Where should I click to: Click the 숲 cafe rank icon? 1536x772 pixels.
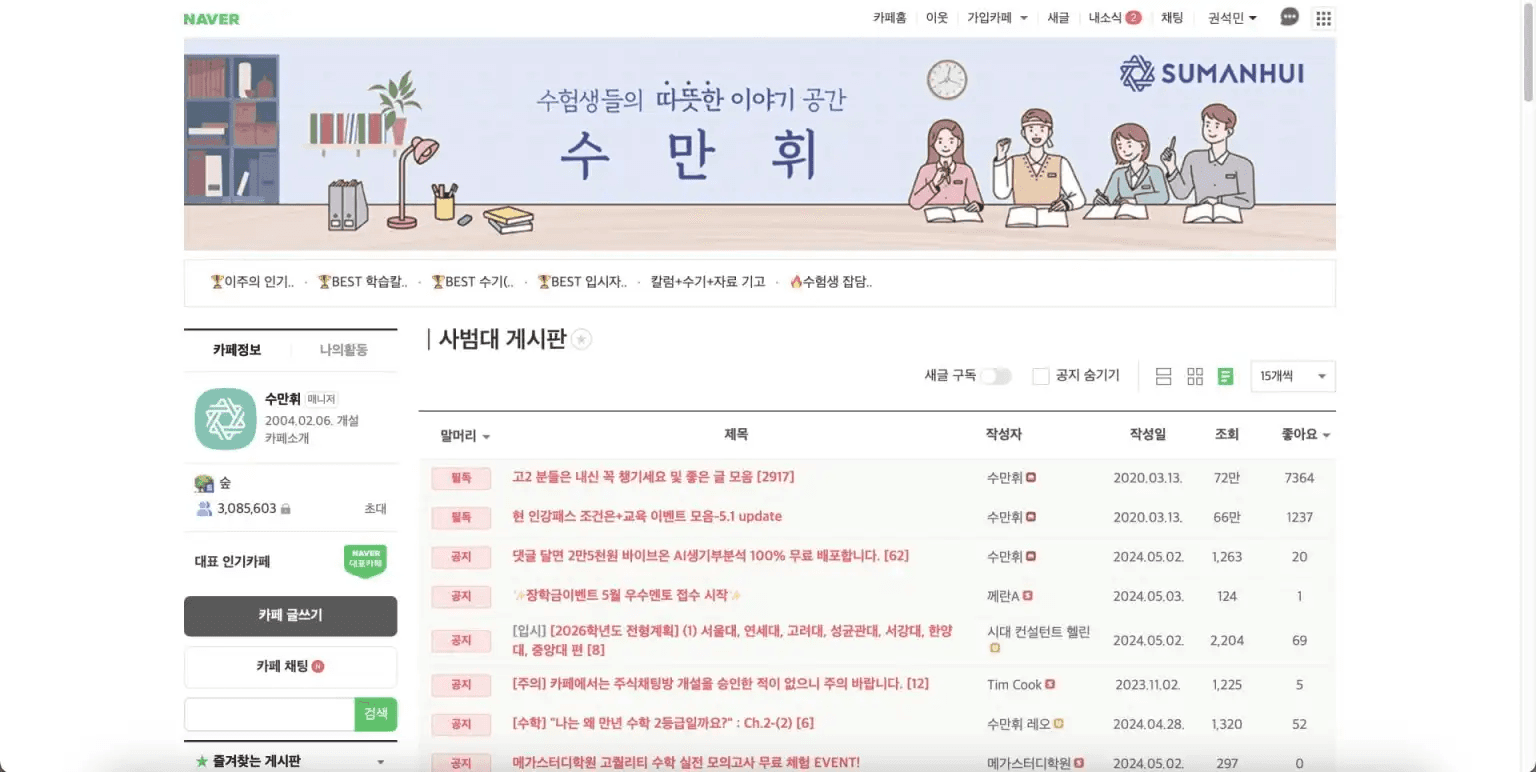204,484
